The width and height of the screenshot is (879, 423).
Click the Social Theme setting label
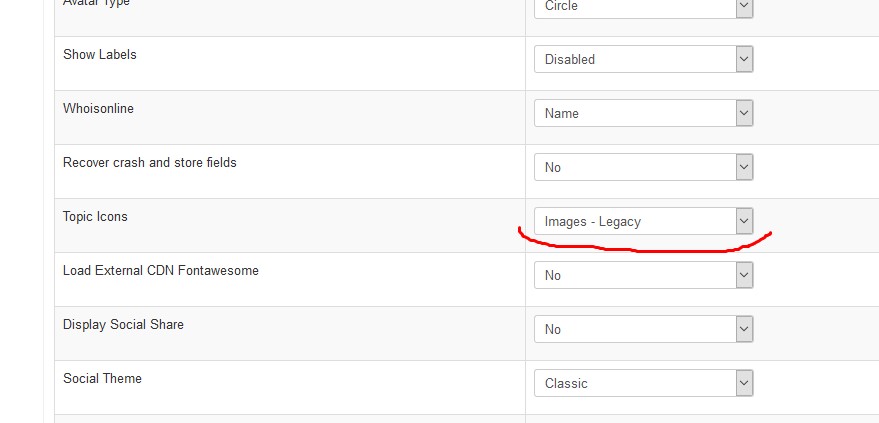[x=102, y=378]
